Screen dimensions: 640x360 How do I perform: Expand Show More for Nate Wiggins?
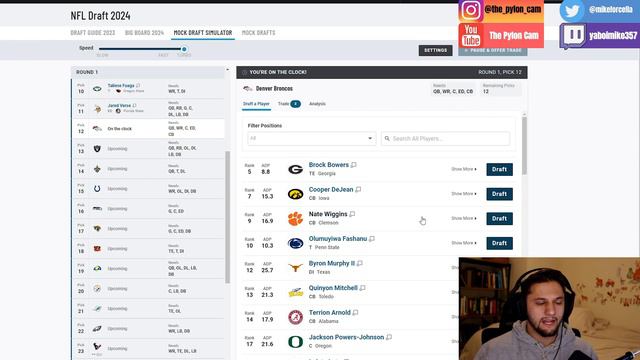[x=464, y=218]
